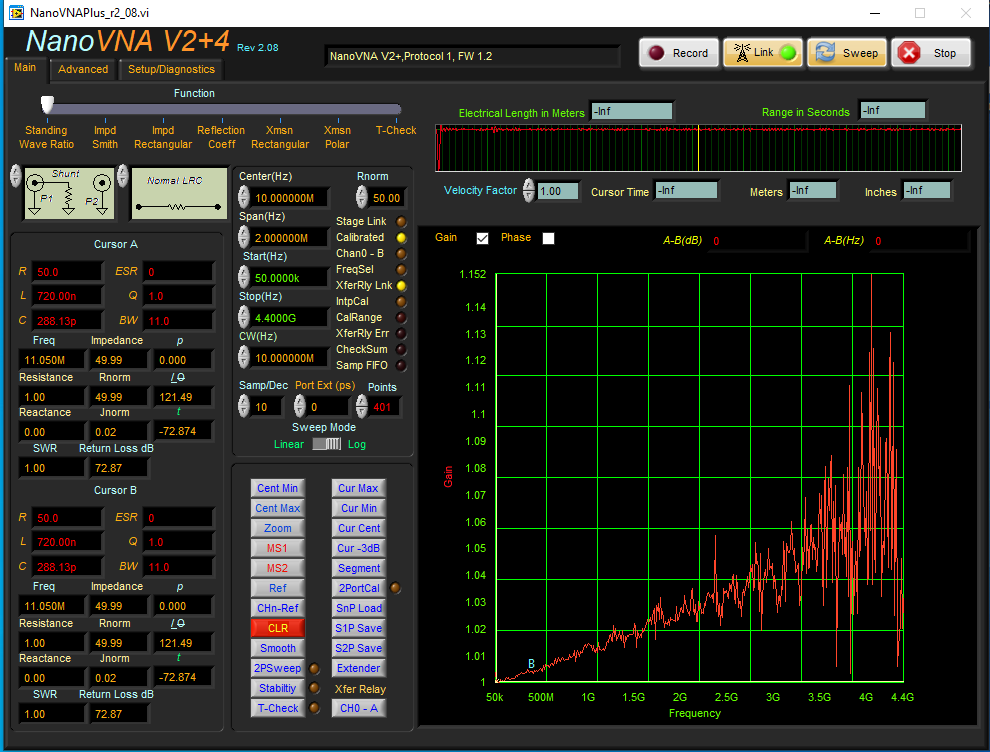Step the Stop(Hz) value control

pyautogui.click(x=244, y=318)
